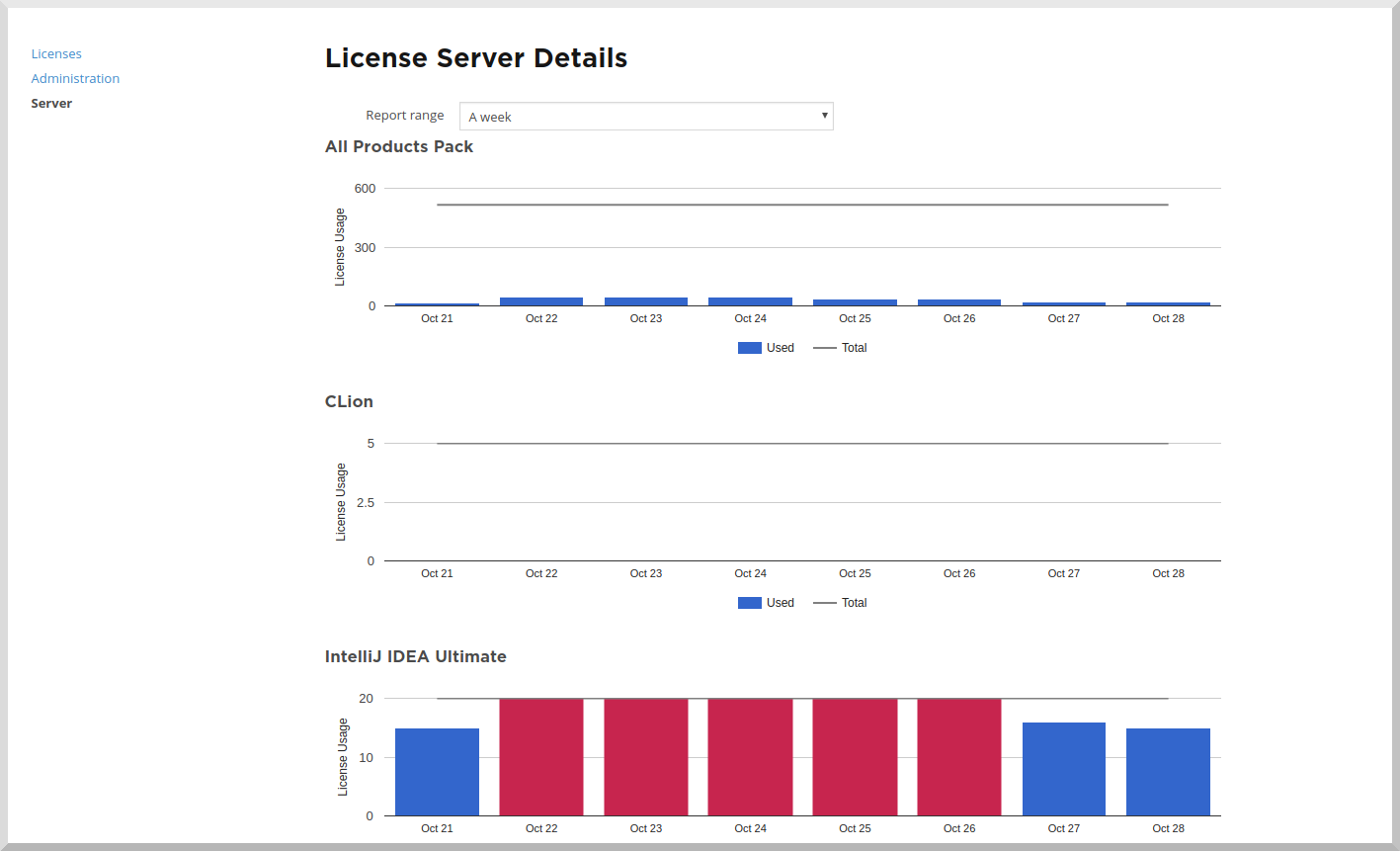Click the blue Used legend swatch under CLion

[750, 603]
